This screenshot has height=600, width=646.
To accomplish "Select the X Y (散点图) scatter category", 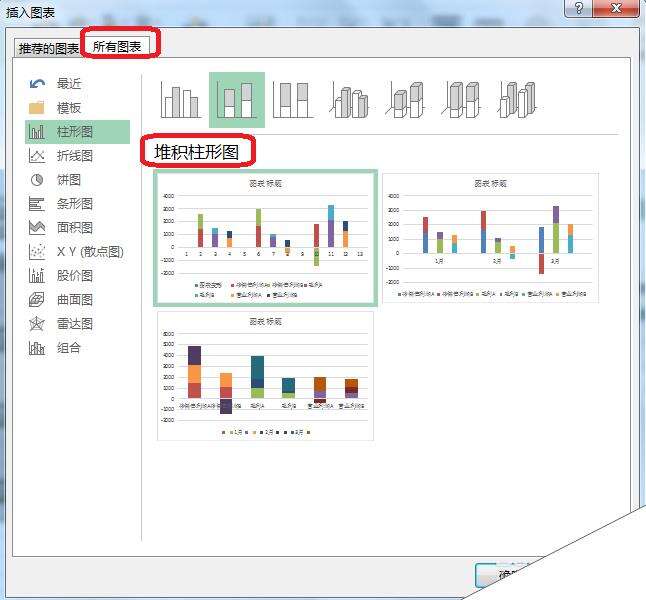I will coord(77,251).
